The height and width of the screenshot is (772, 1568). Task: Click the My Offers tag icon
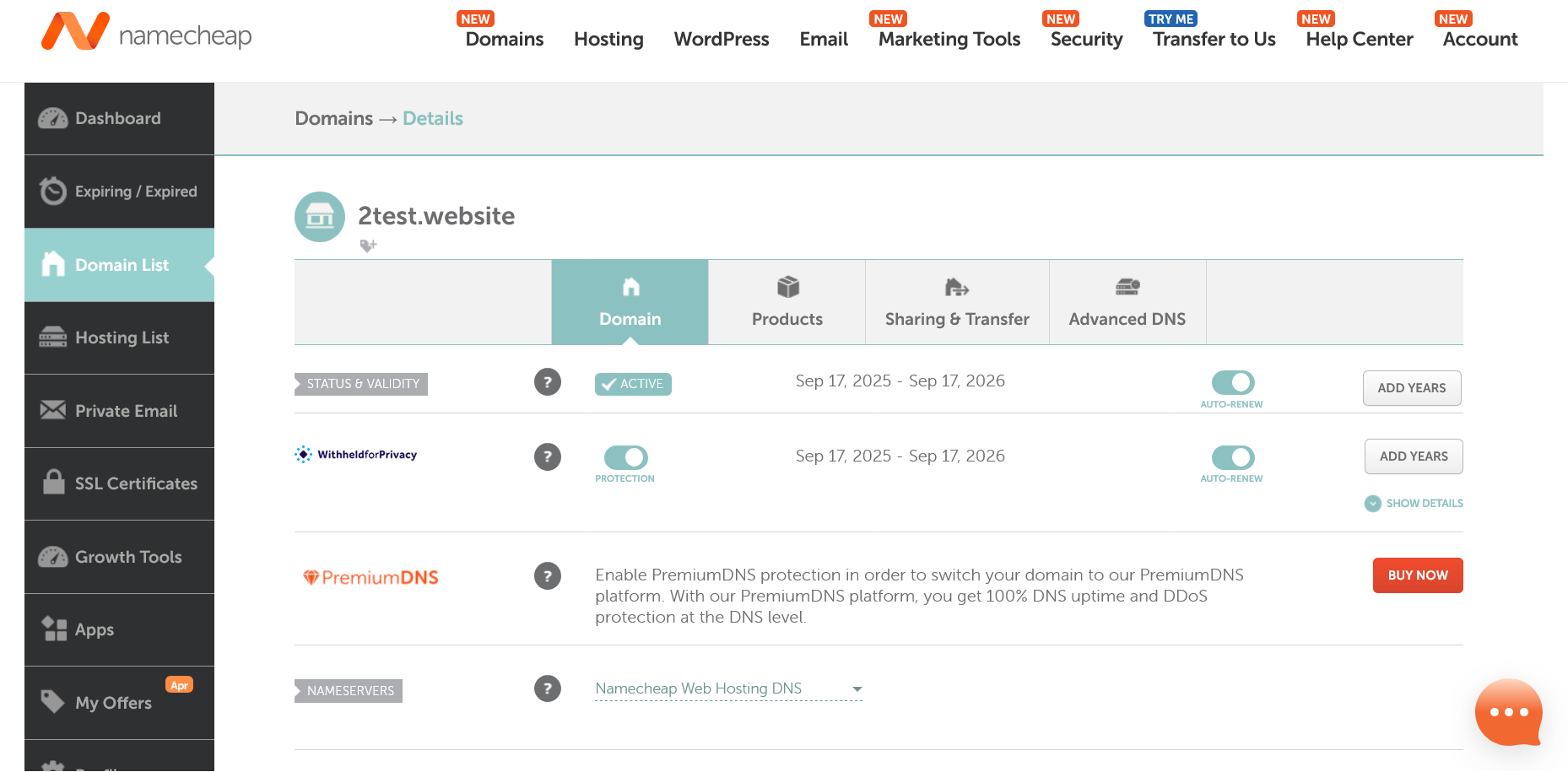[53, 701]
